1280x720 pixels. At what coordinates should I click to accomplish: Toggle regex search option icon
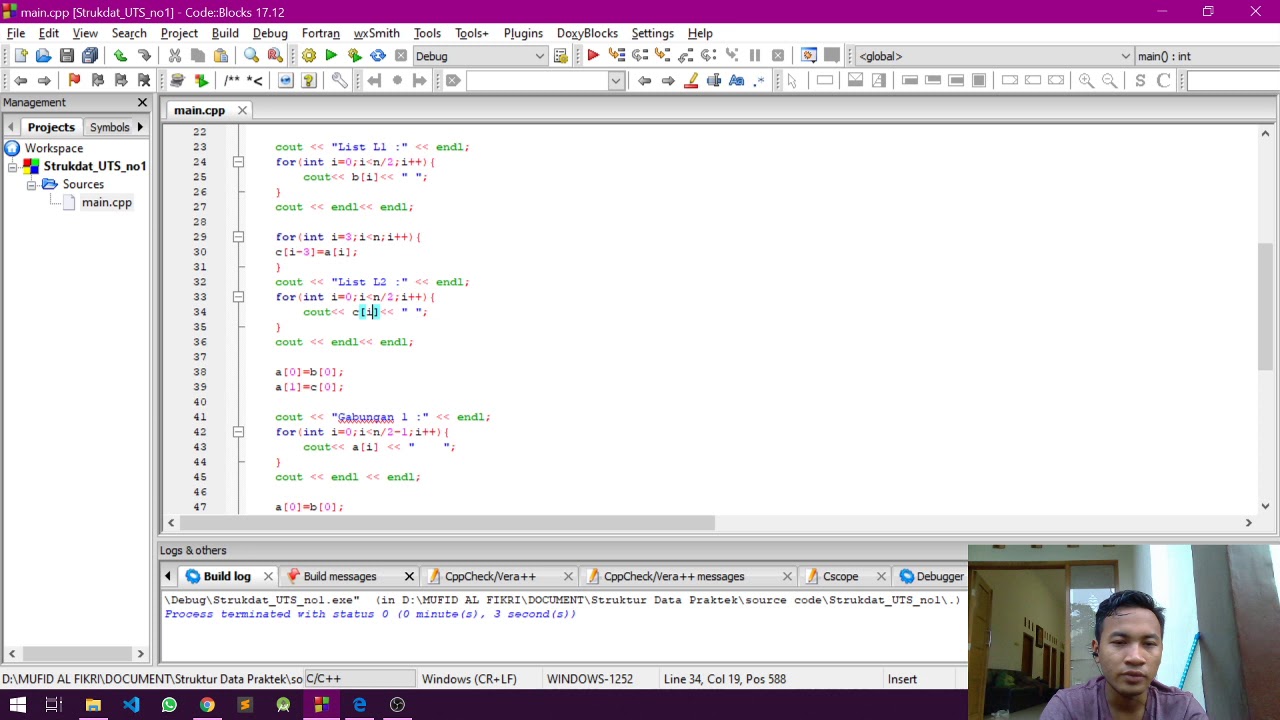click(760, 80)
